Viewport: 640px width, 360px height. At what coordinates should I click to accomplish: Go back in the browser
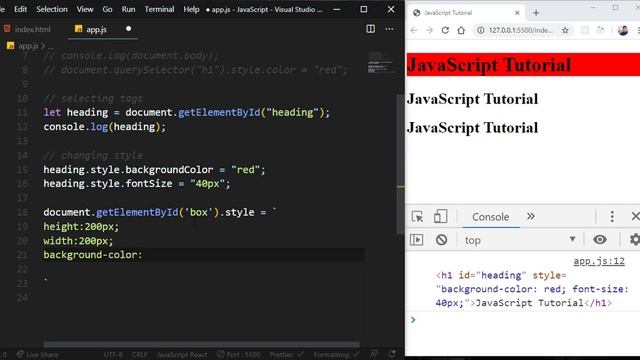click(414, 30)
